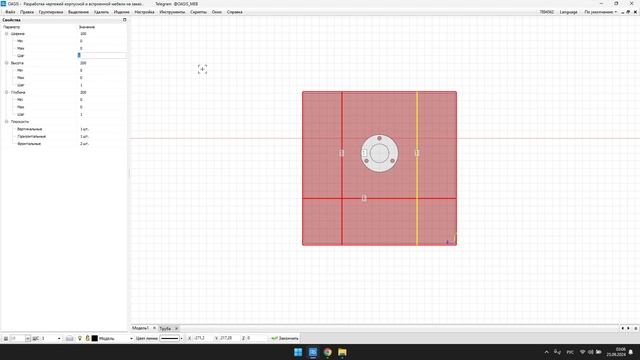Open the Выделение menu
Image resolution: width=640 pixels, height=360 pixels.
click(x=78, y=12)
